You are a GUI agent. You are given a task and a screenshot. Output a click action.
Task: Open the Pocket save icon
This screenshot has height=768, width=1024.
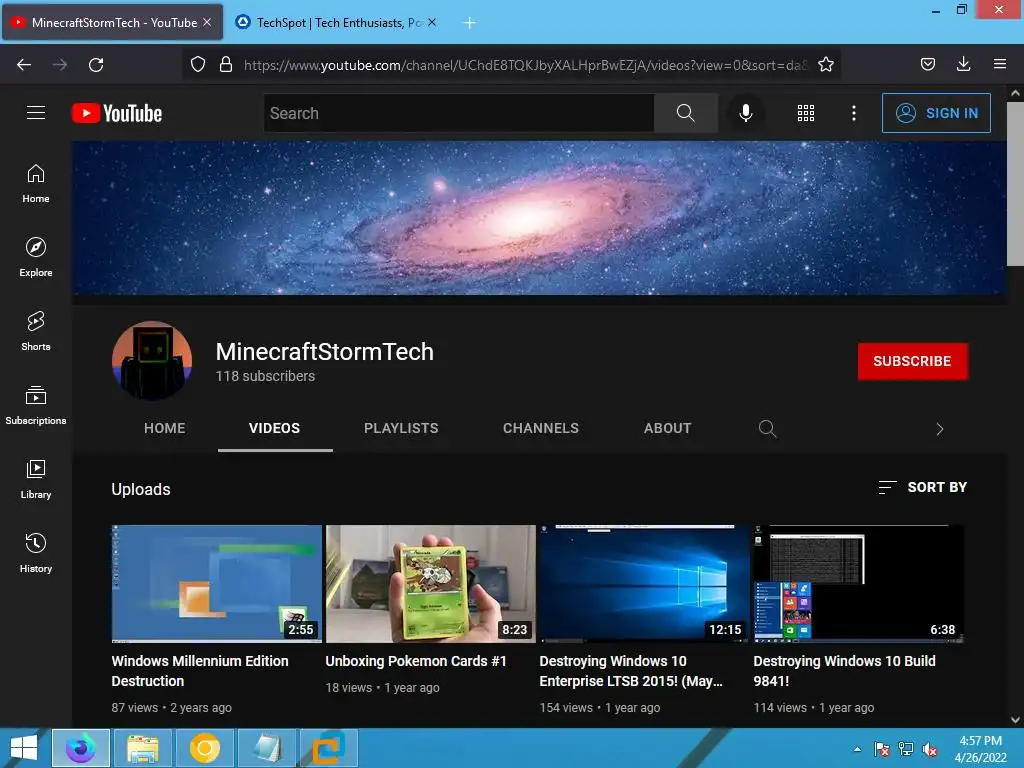point(927,64)
